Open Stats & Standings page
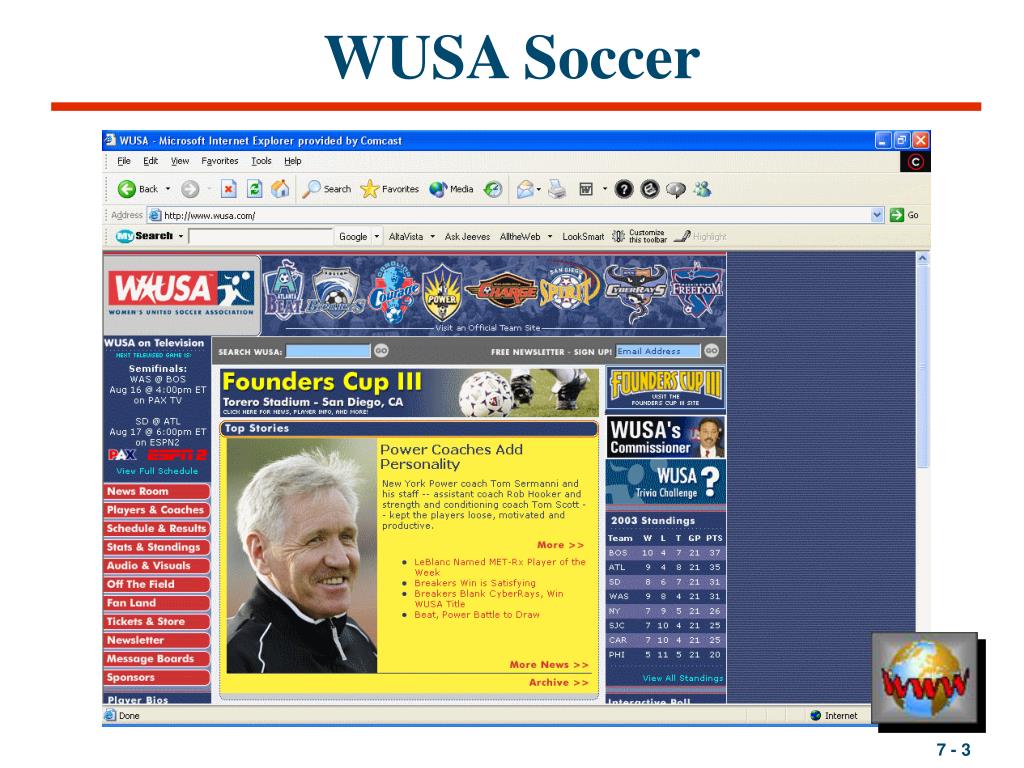This screenshot has height=768, width=1024. (157, 547)
